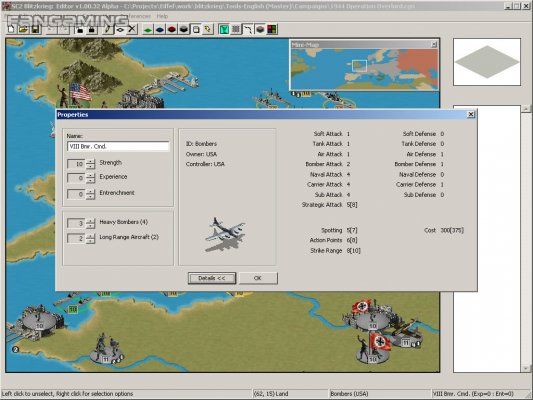This screenshot has height=400, width=533.
Task: Click the Save floppy disk icon
Action: point(35,29)
